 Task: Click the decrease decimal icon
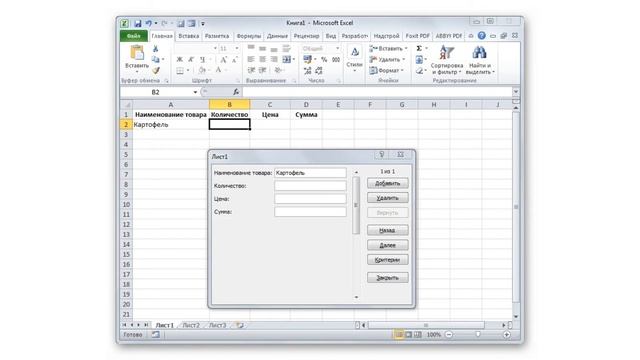[x=319, y=71]
